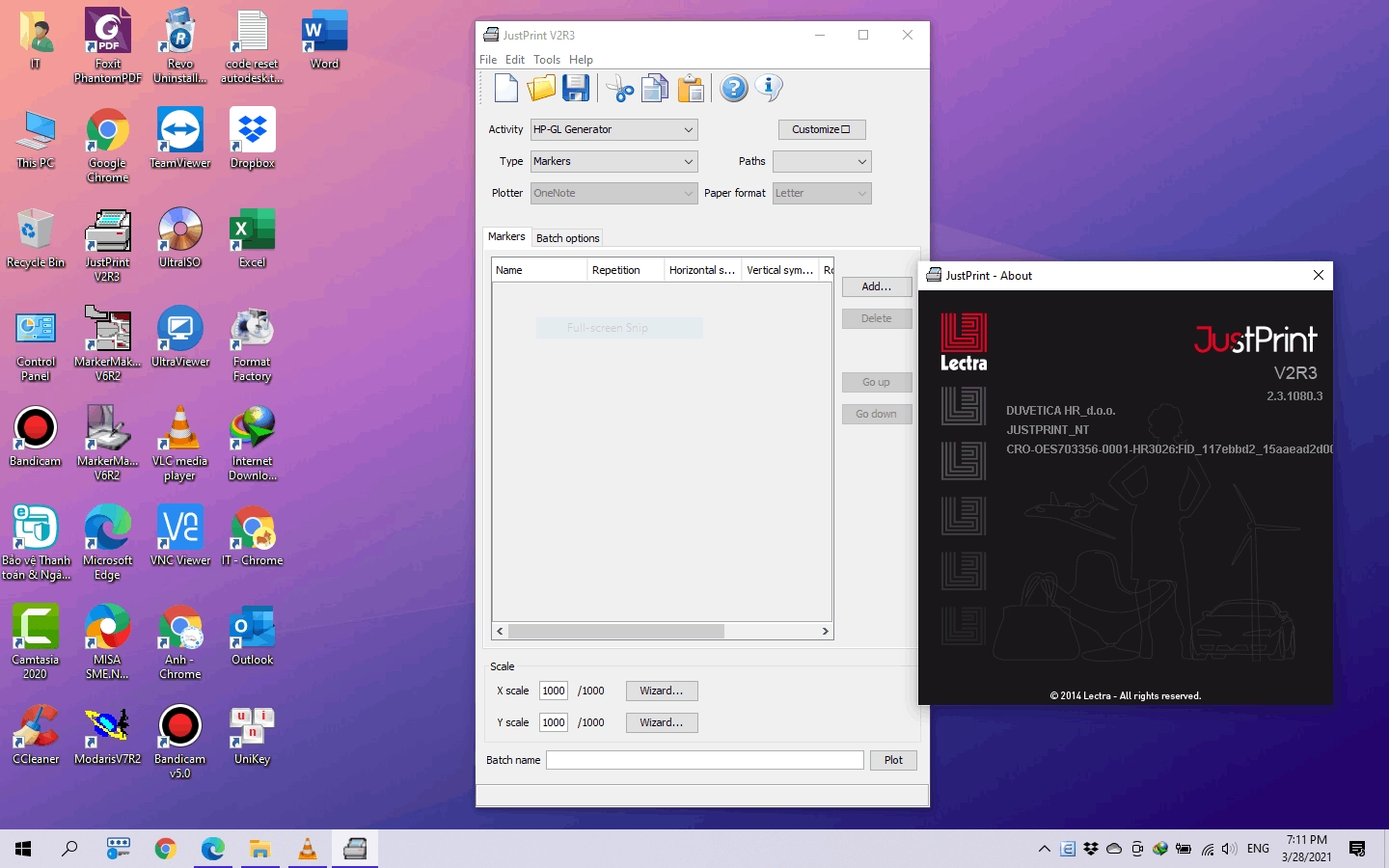Click the Repetition column header
This screenshot has width=1389, height=868.
coord(627,270)
